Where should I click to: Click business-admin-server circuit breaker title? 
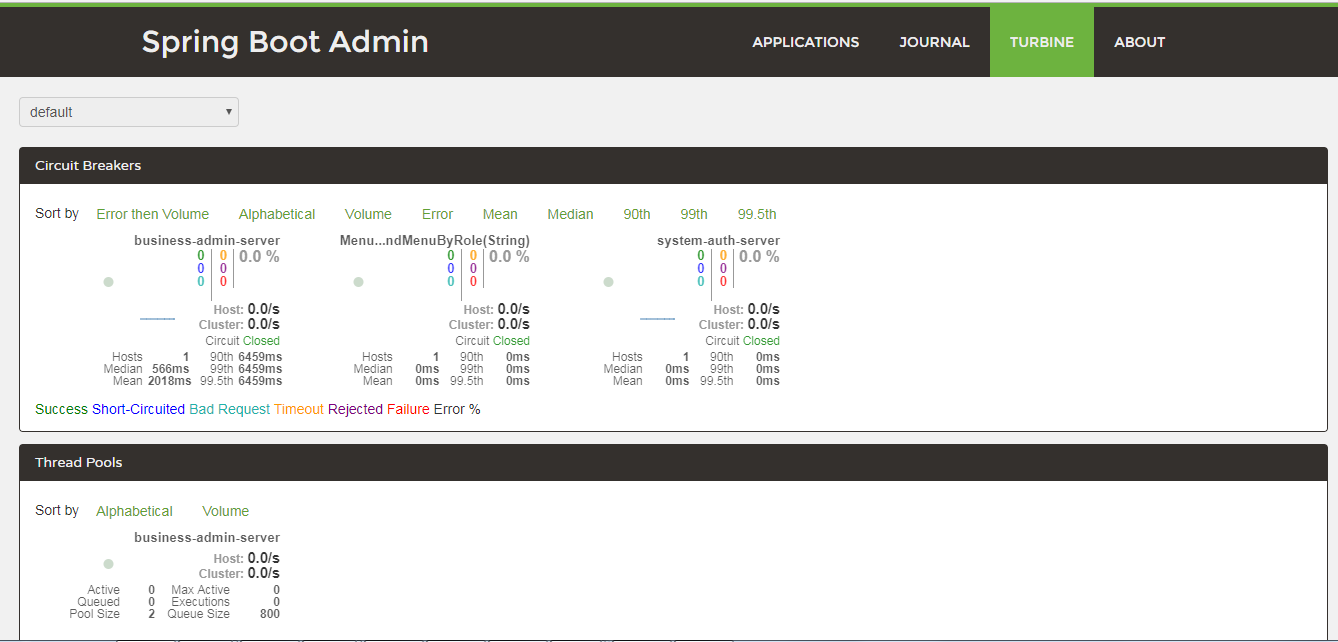[x=207, y=241]
